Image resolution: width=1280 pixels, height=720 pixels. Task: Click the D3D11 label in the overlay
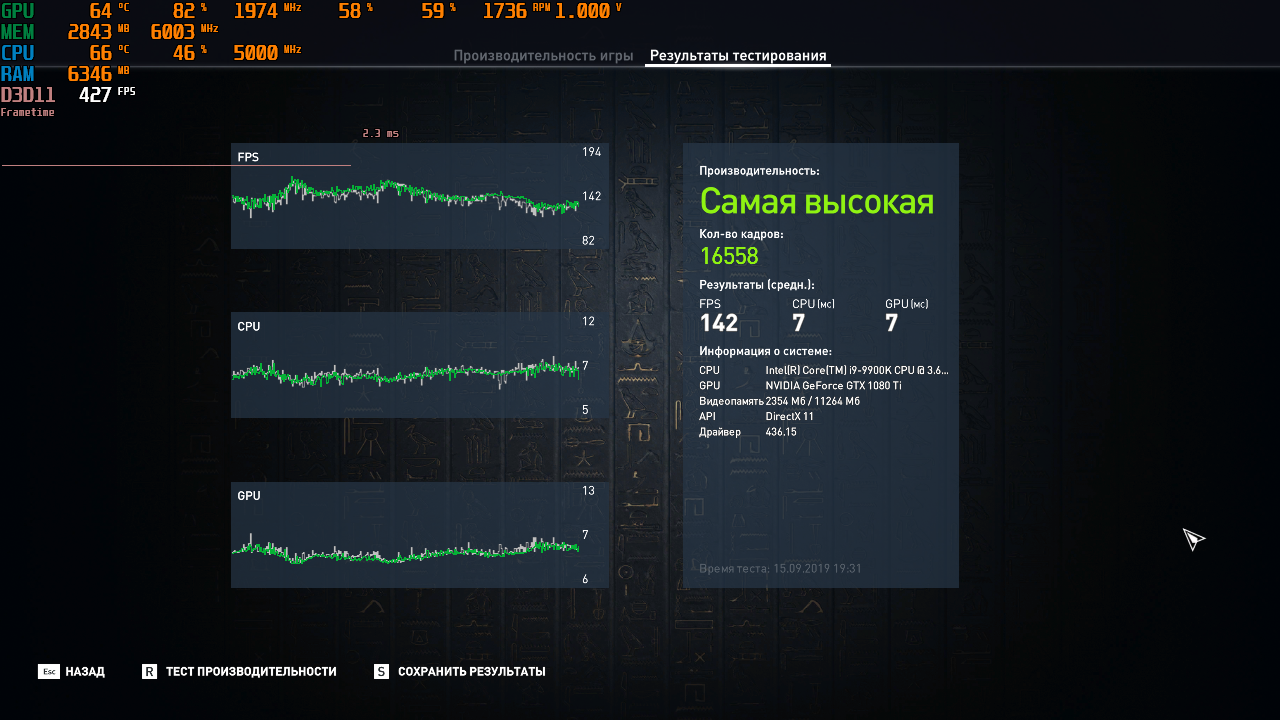pos(27,95)
